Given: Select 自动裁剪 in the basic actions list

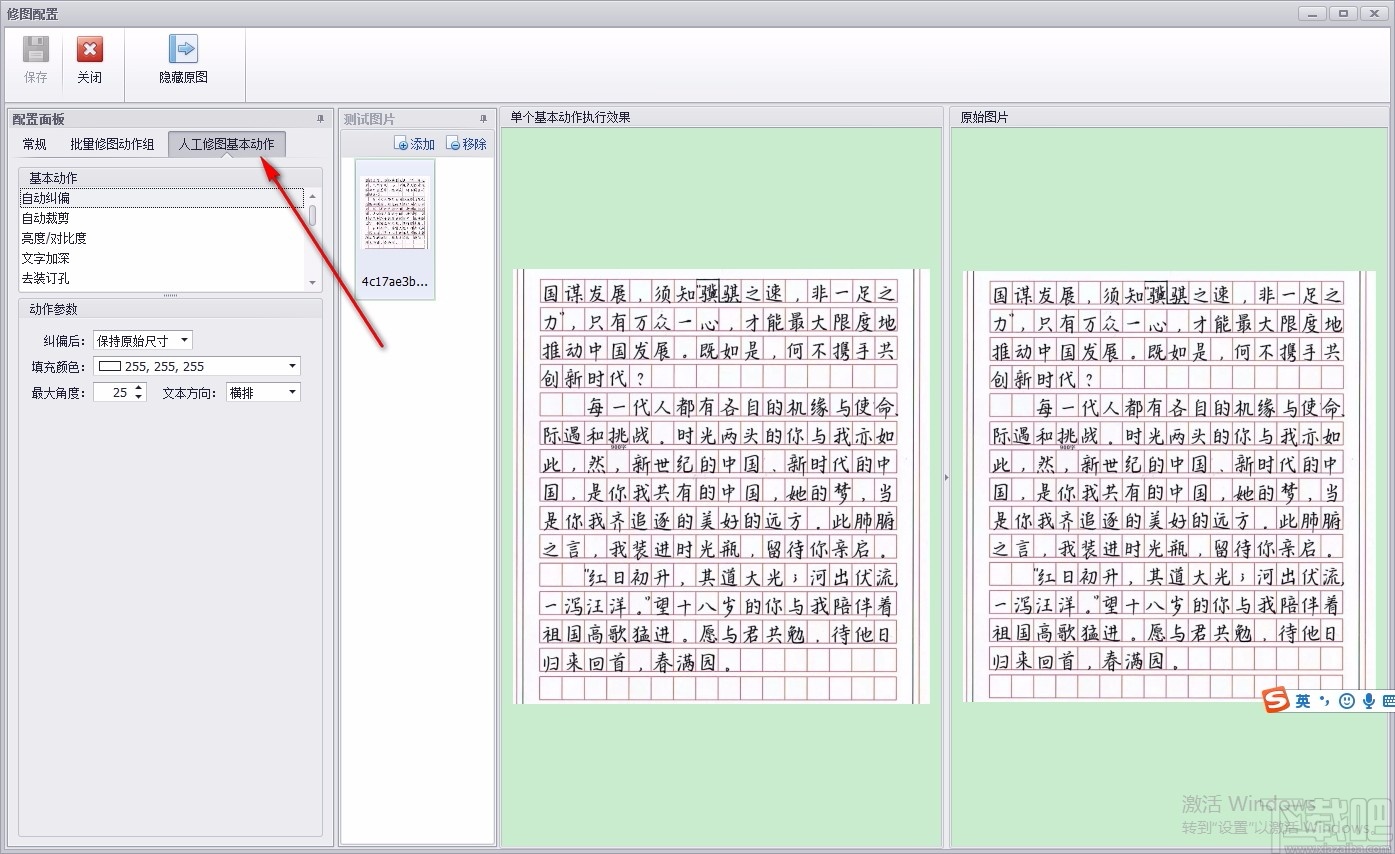Looking at the screenshot, I should click(x=161, y=218).
